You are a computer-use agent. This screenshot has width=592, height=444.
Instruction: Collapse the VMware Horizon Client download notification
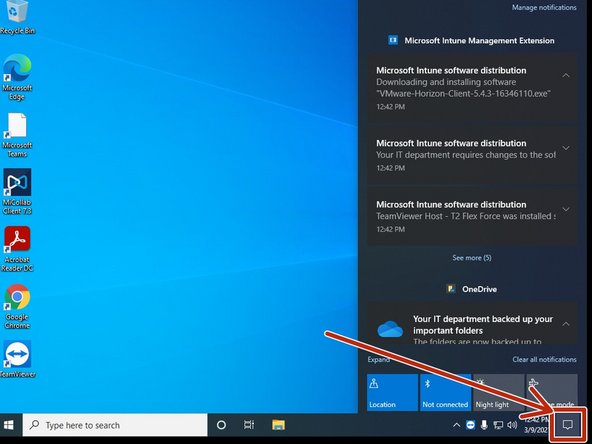[x=566, y=76]
